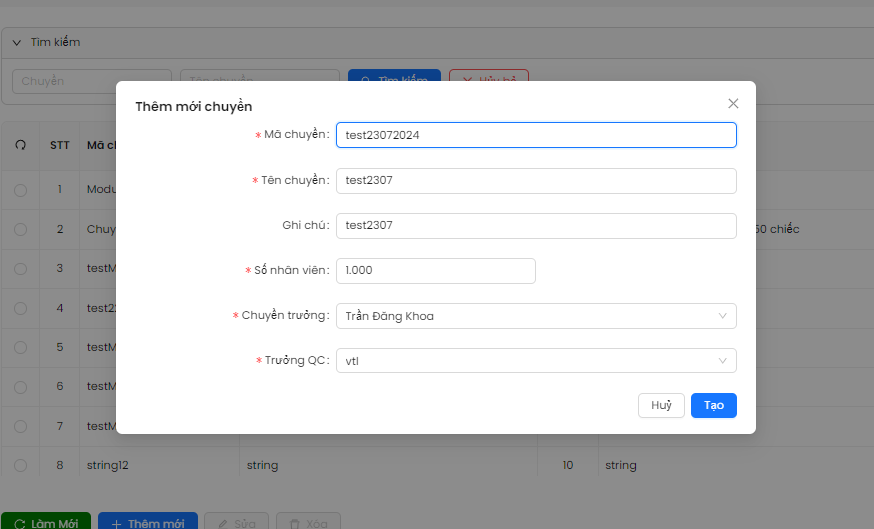Screen dimensions: 874x529
Task: Select the radio button for row 5
Action: pos(20,347)
